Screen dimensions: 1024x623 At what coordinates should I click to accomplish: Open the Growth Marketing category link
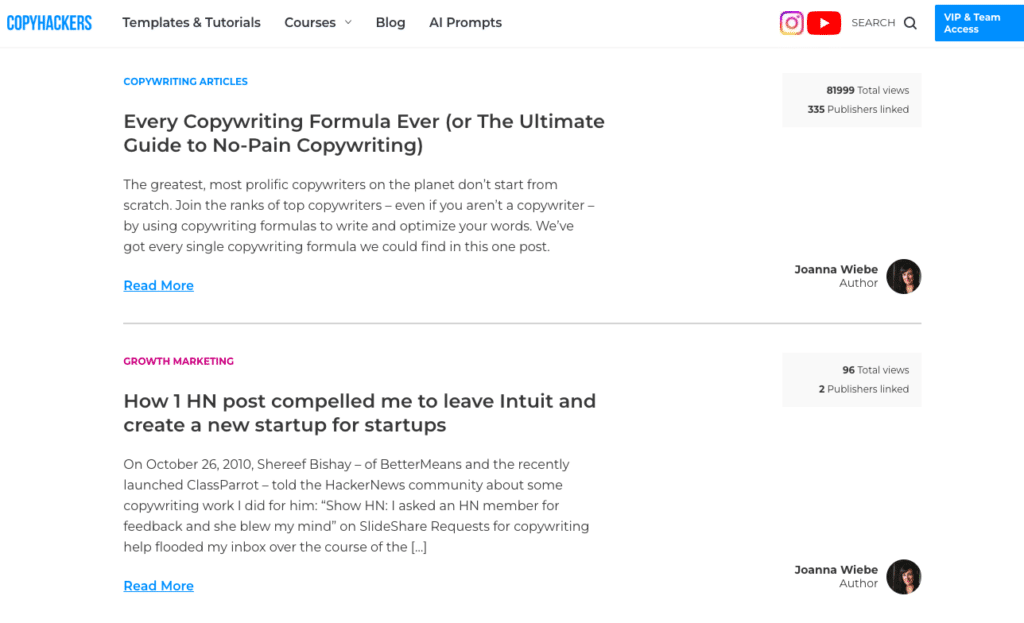[x=178, y=361]
